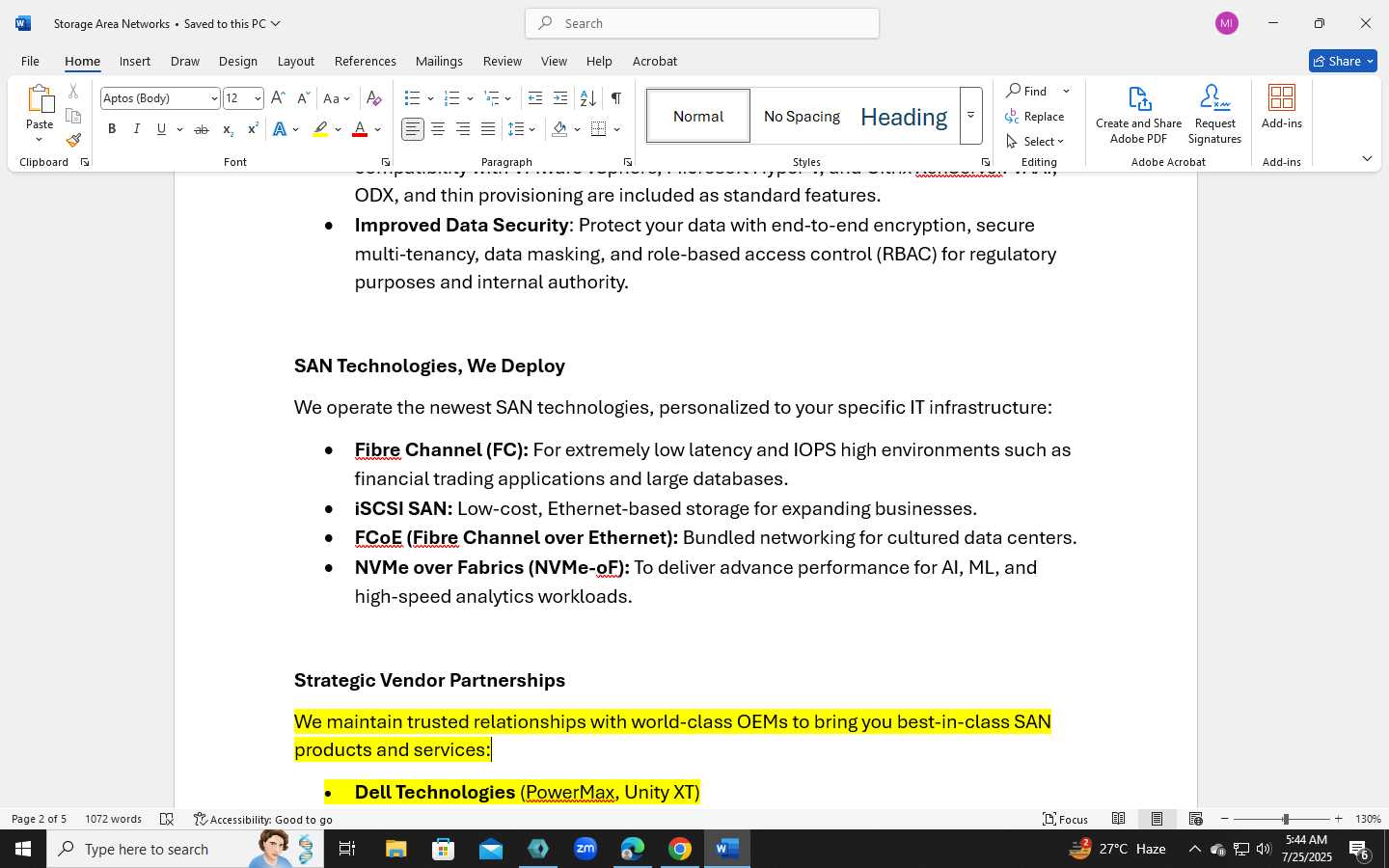
Task: Toggle Center paragraph alignment
Action: coord(438,129)
